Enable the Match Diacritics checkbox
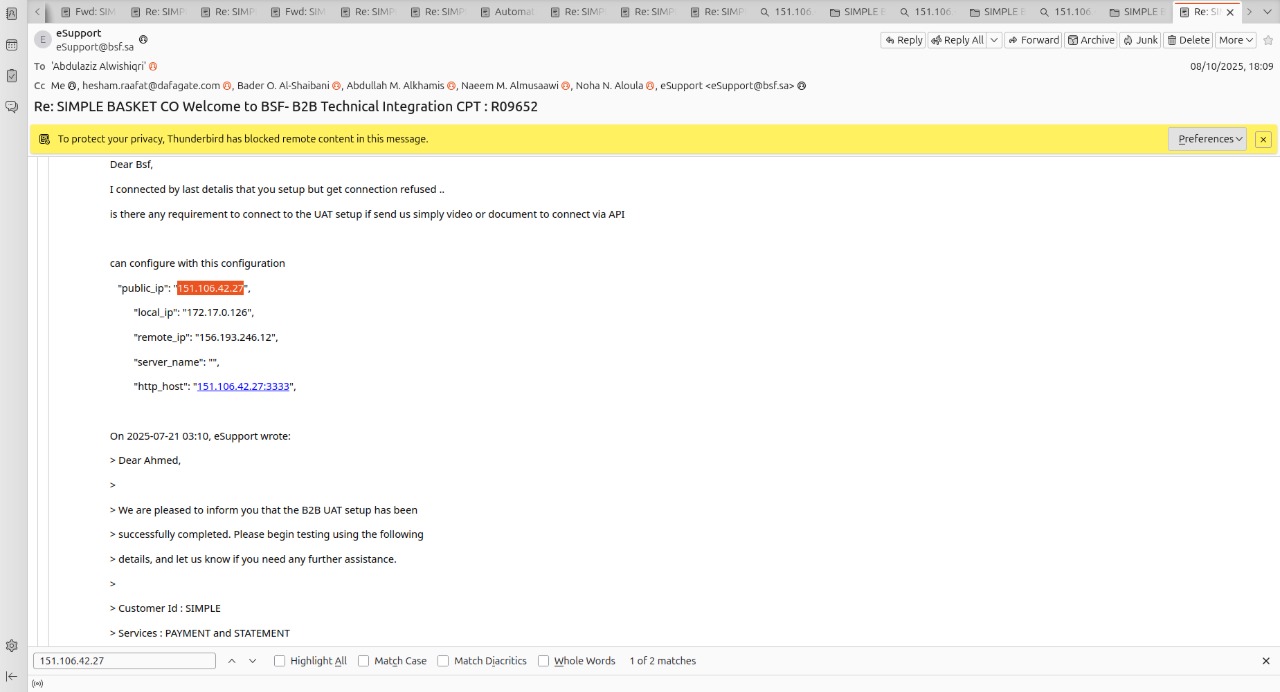The image size is (1280, 692). 443,661
